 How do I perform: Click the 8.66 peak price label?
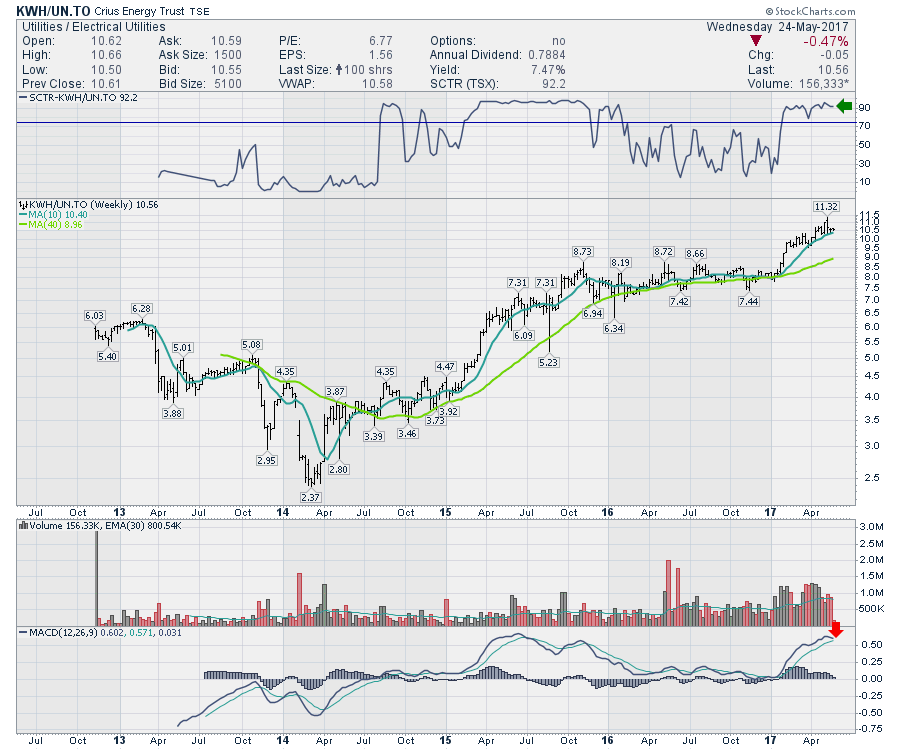pyautogui.click(x=696, y=253)
